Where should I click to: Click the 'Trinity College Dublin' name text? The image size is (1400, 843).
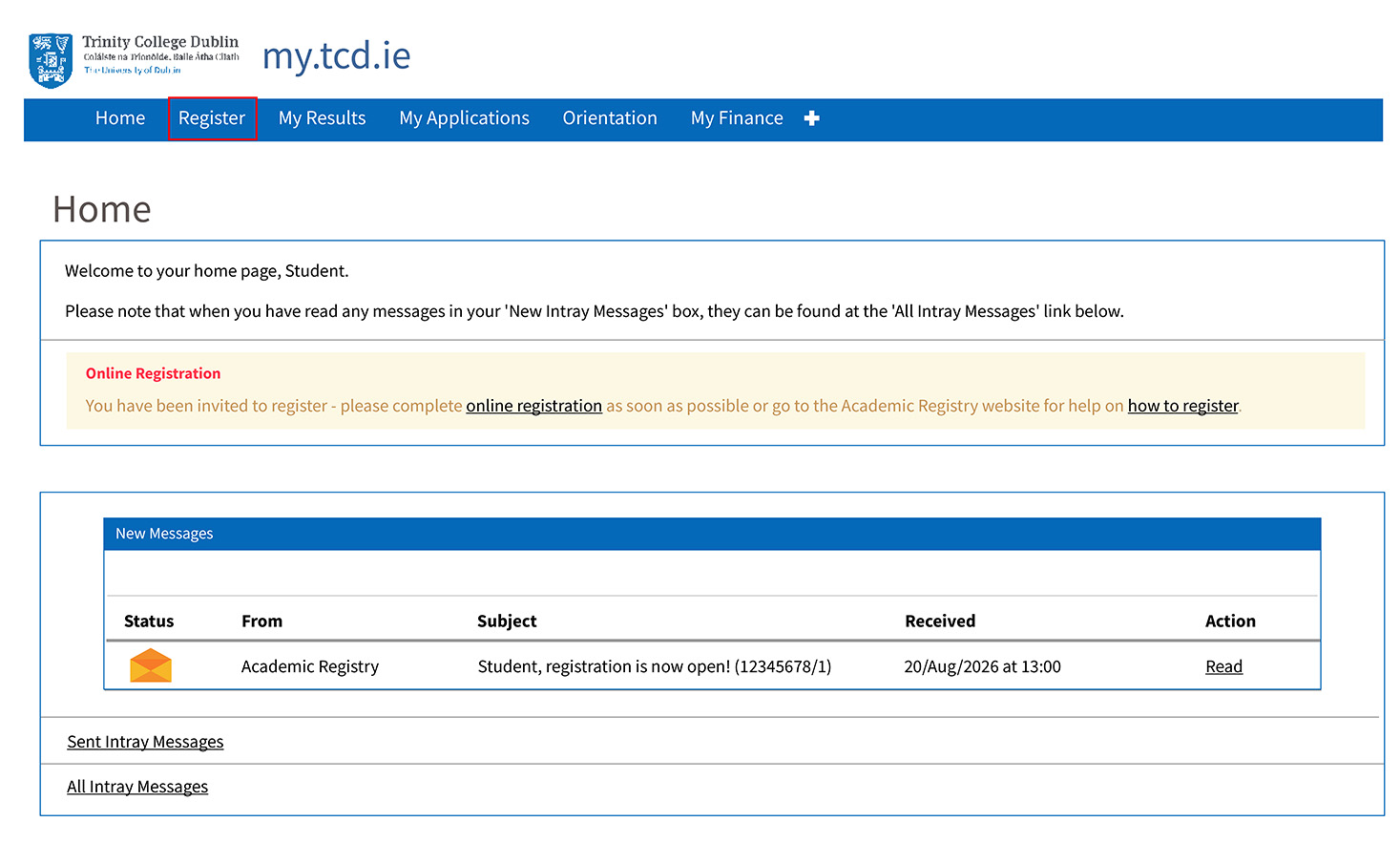[x=160, y=42]
